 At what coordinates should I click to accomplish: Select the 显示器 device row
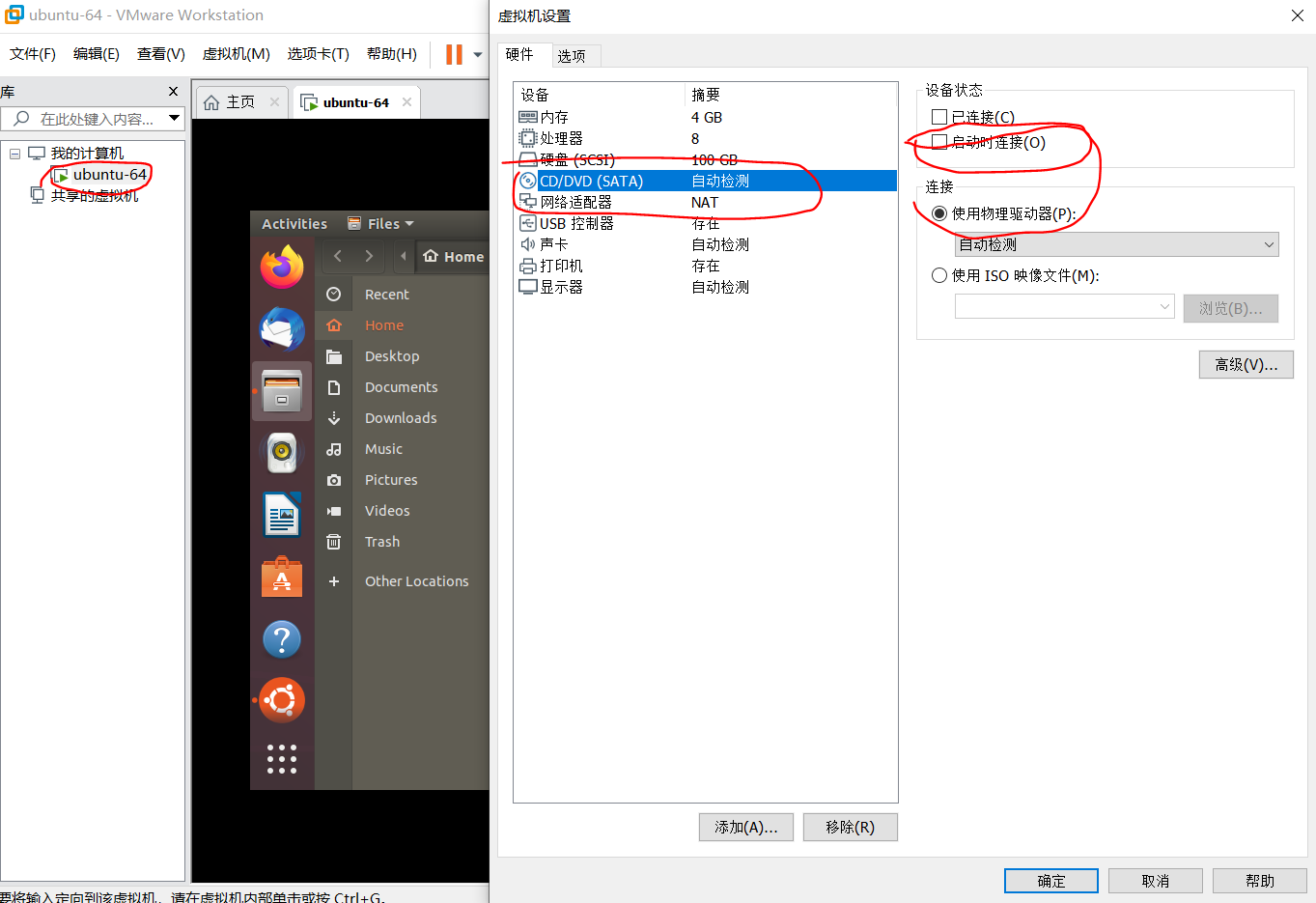(706, 287)
